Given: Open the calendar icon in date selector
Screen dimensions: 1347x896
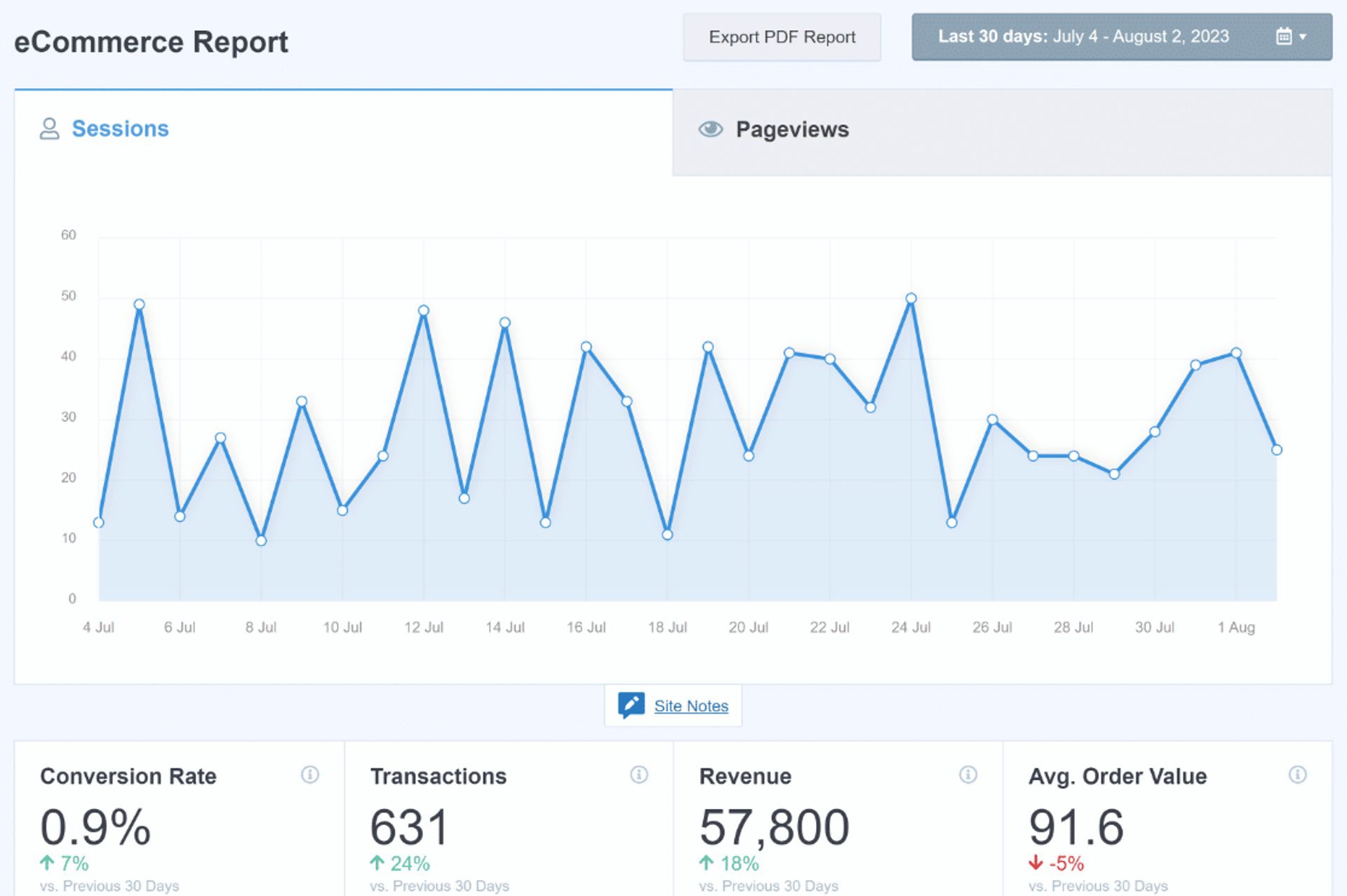Looking at the screenshot, I should tap(1285, 36).
